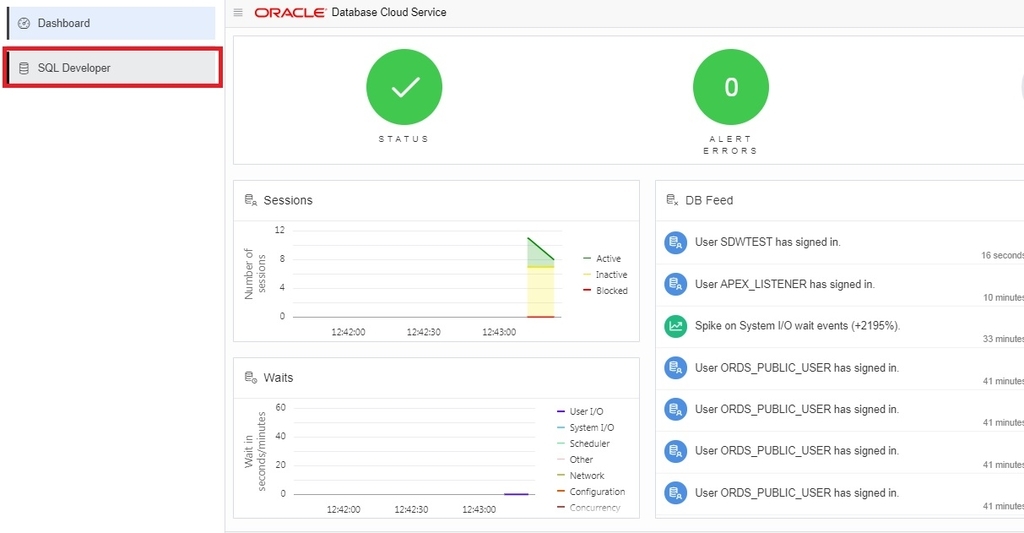Open the Dashboard sidebar item
Screen dimensions: 1024x533
(111, 24)
